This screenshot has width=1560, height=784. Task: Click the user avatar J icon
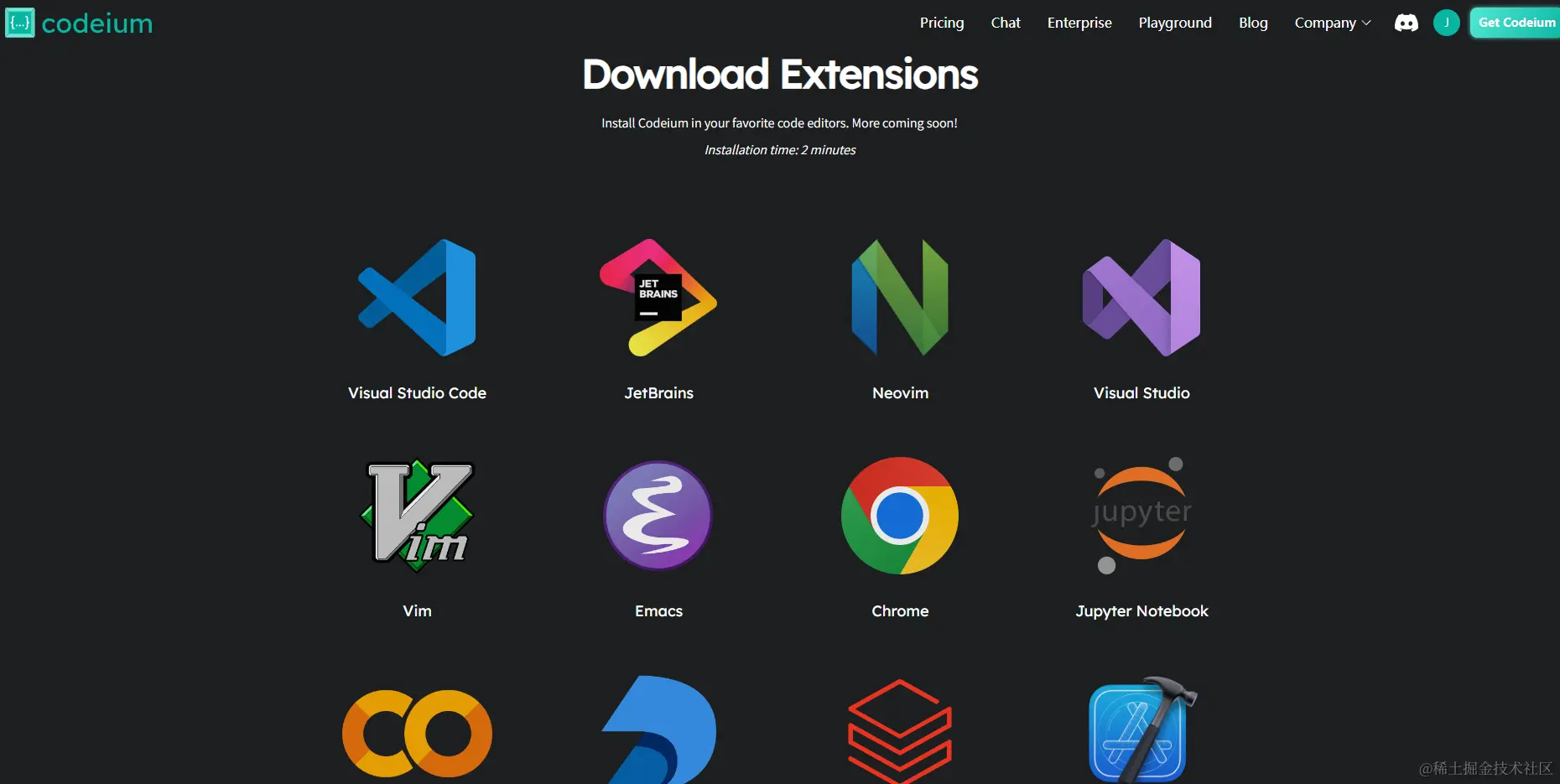(1447, 23)
